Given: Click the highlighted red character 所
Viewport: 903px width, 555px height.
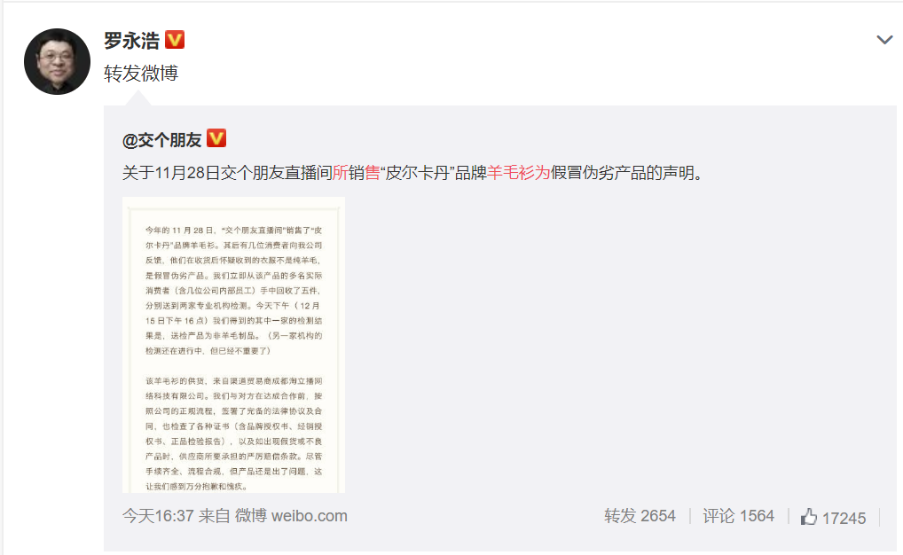Looking at the screenshot, I should 340,173.
